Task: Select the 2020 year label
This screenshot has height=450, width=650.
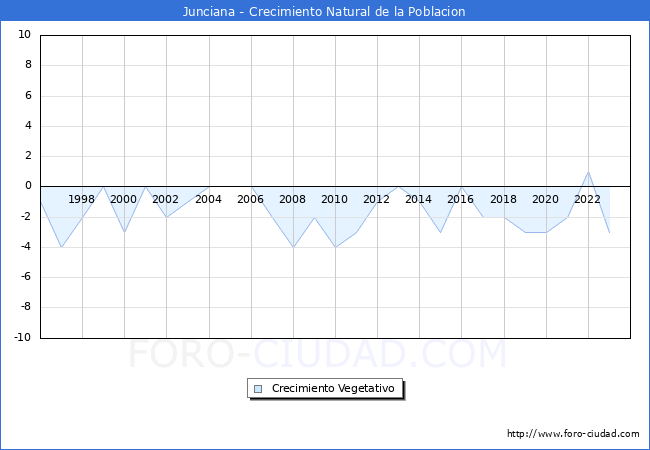Action: click(x=545, y=199)
